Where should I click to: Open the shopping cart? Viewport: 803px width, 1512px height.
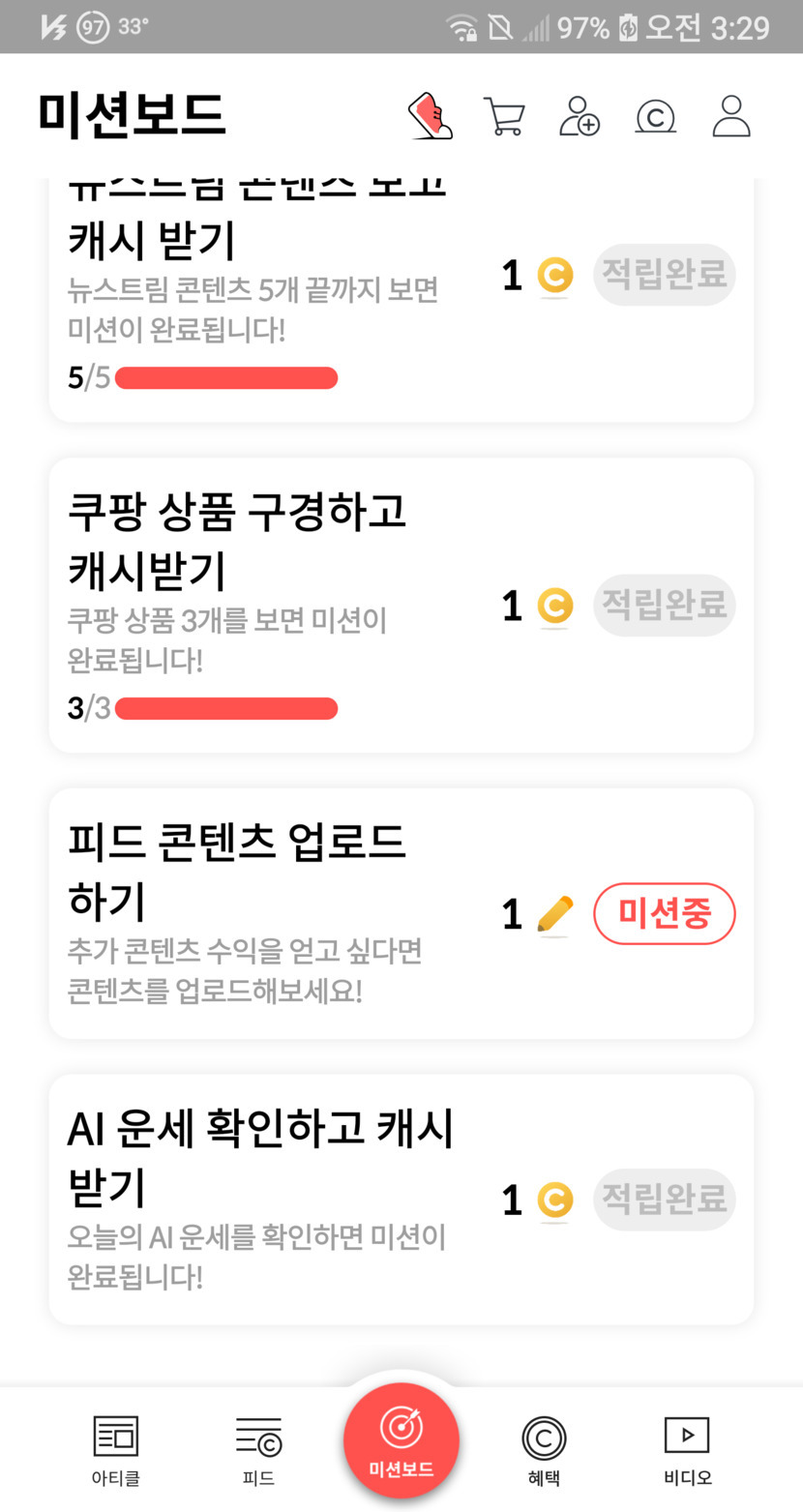pos(504,116)
